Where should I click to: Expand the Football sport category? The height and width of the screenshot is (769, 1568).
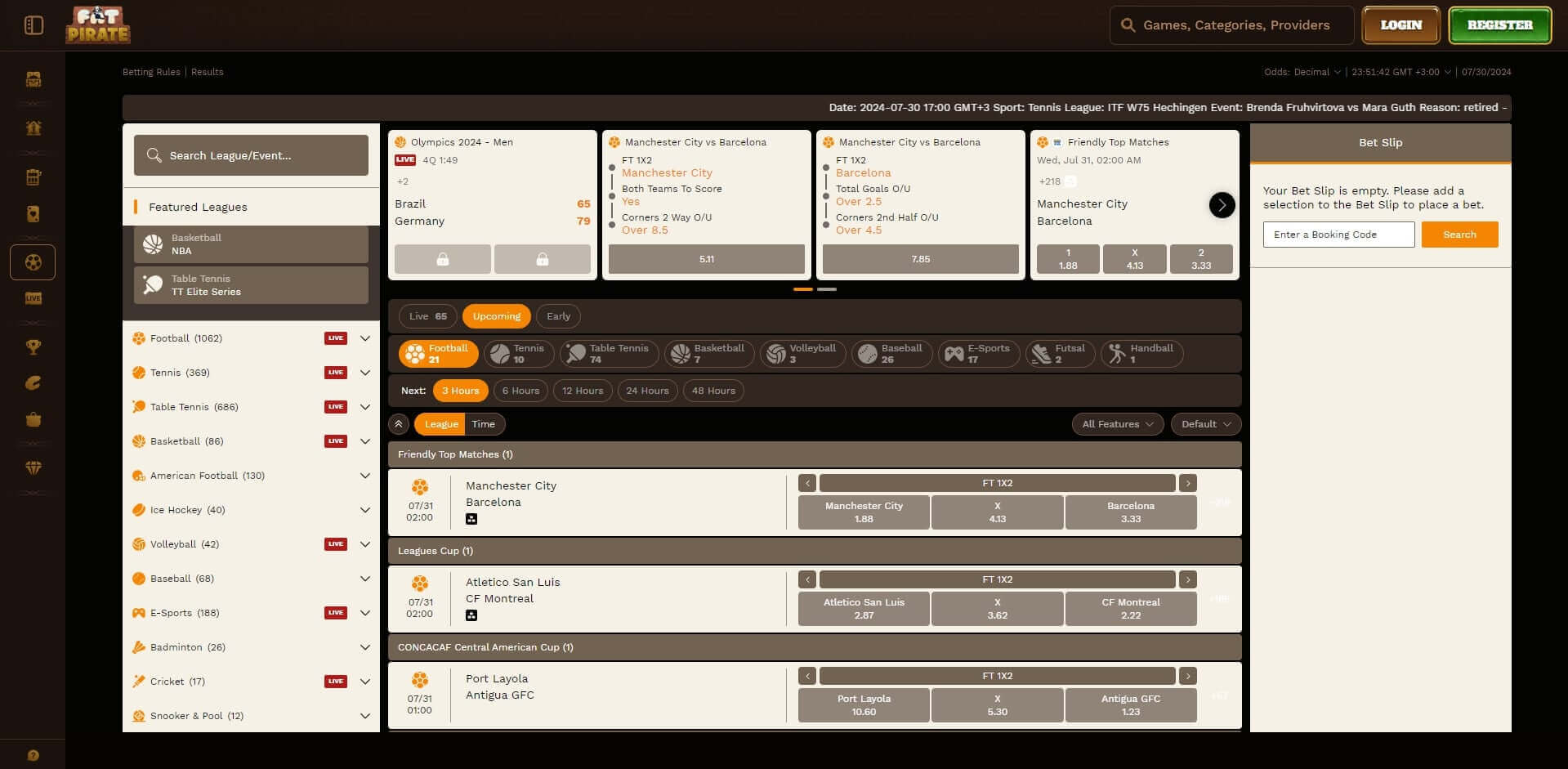pyautogui.click(x=365, y=338)
